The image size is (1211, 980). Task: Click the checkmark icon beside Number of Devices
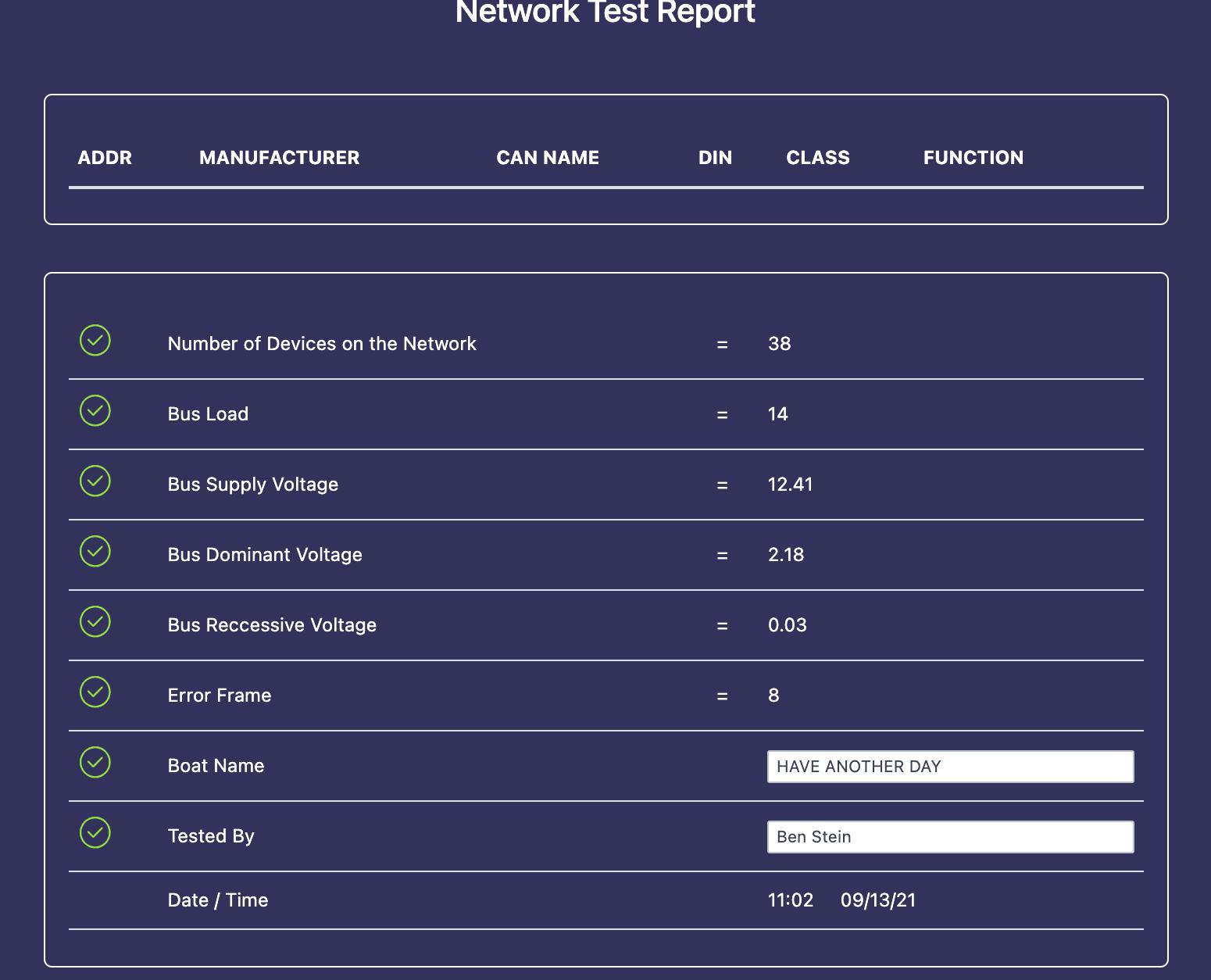tap(95, 340)
